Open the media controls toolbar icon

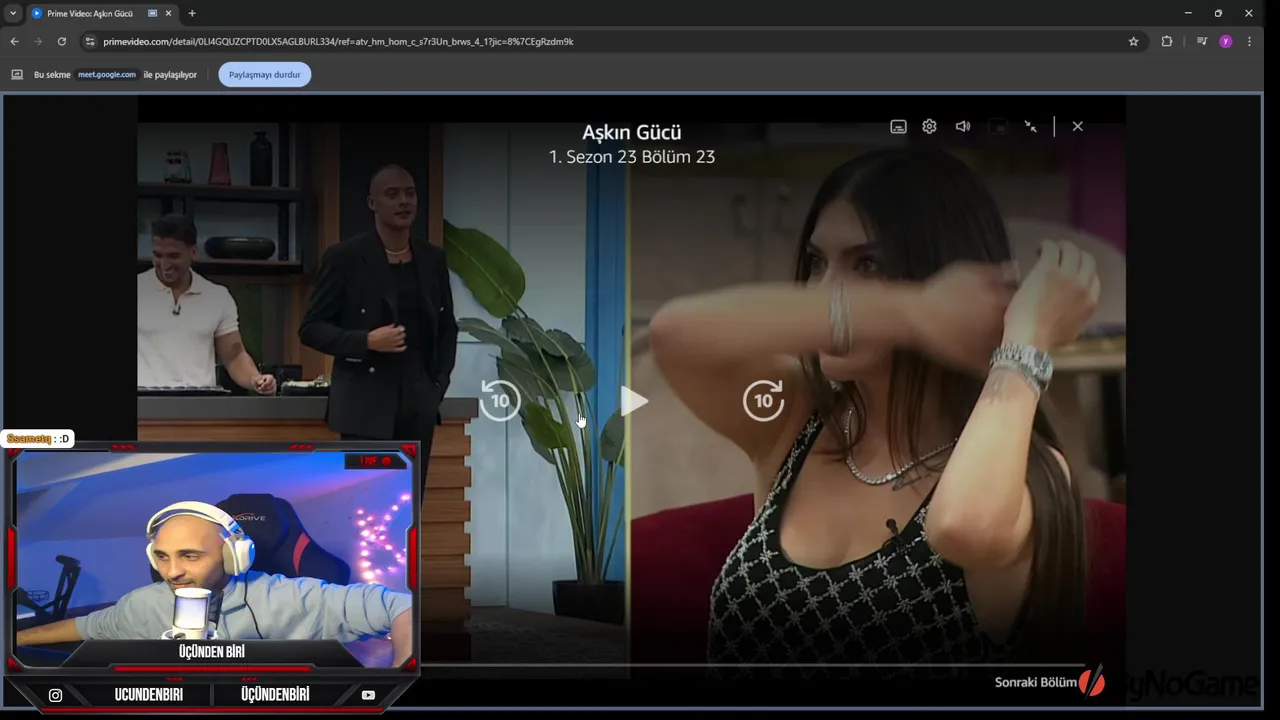click(1202, 41)
